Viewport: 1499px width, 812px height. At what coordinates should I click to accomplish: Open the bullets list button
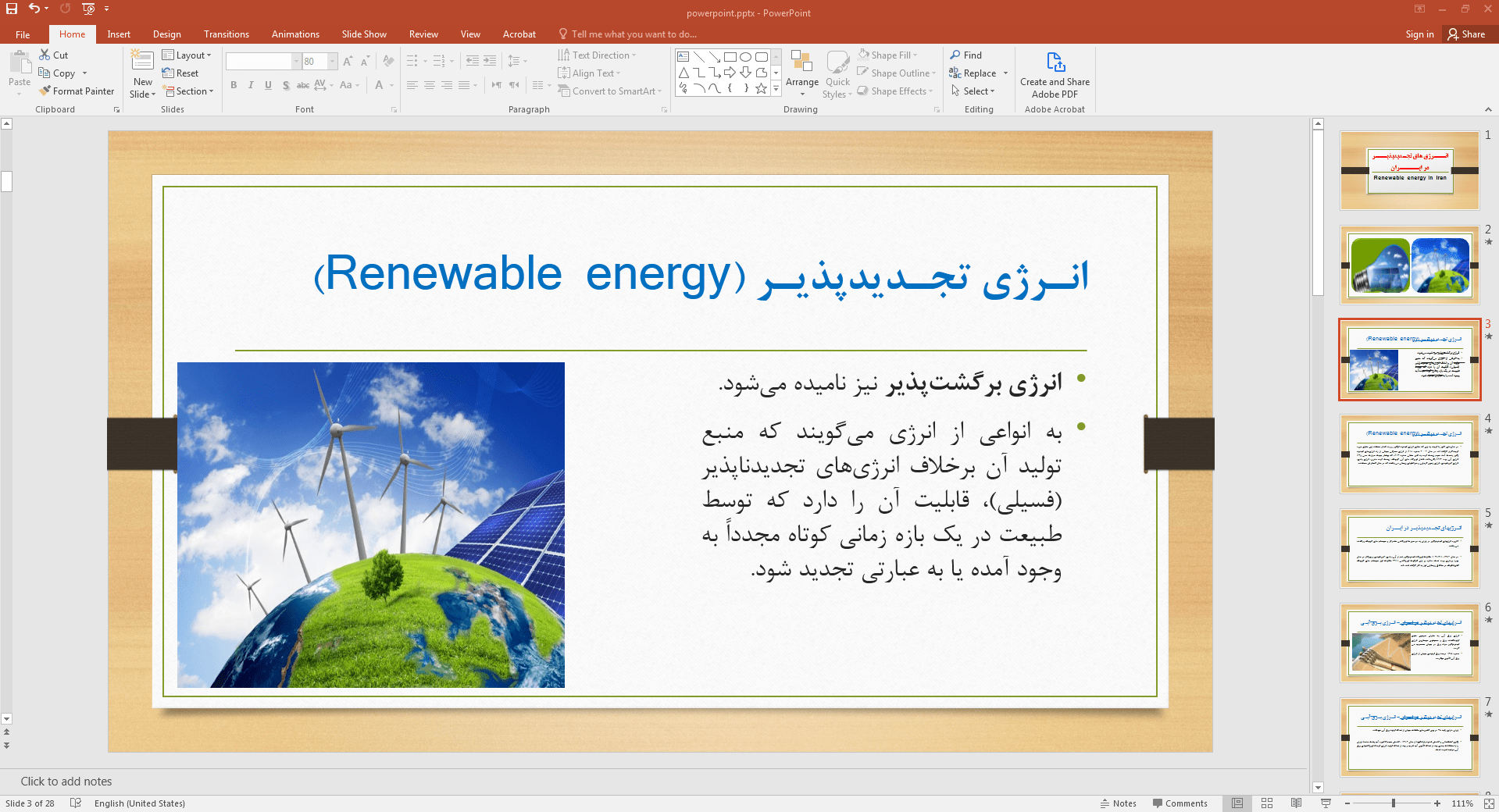[x=412, y=61]
